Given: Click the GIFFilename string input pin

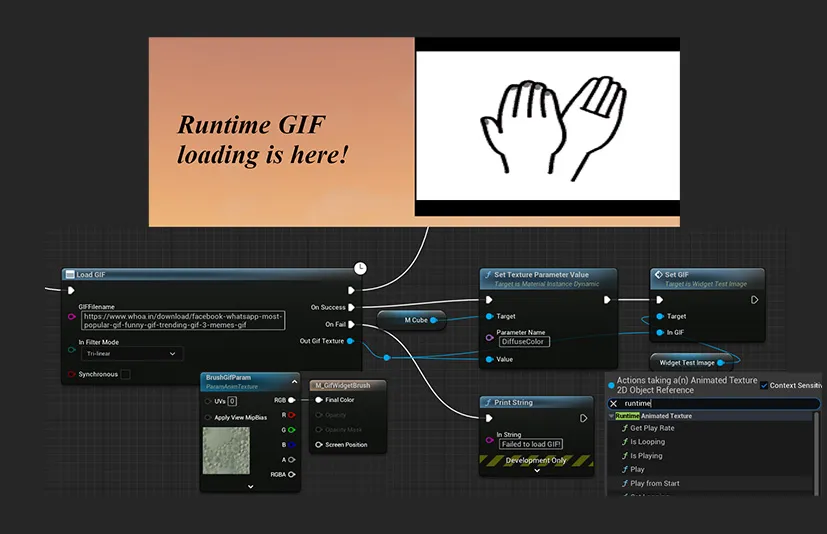Looking at the screenshot, I should [x=72, y=317].
